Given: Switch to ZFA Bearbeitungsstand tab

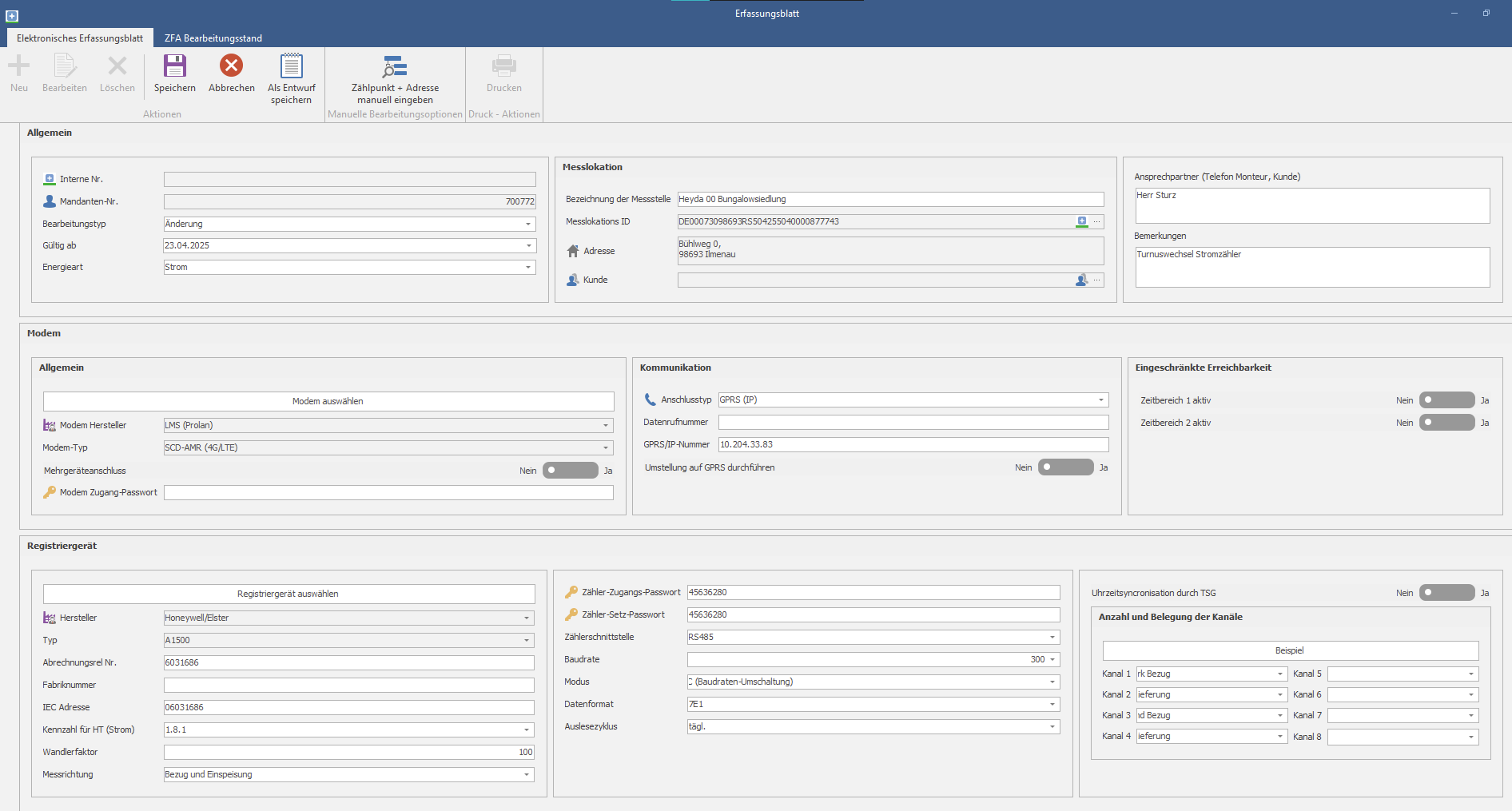Looking at the screenshot, I should coord(213,38).
